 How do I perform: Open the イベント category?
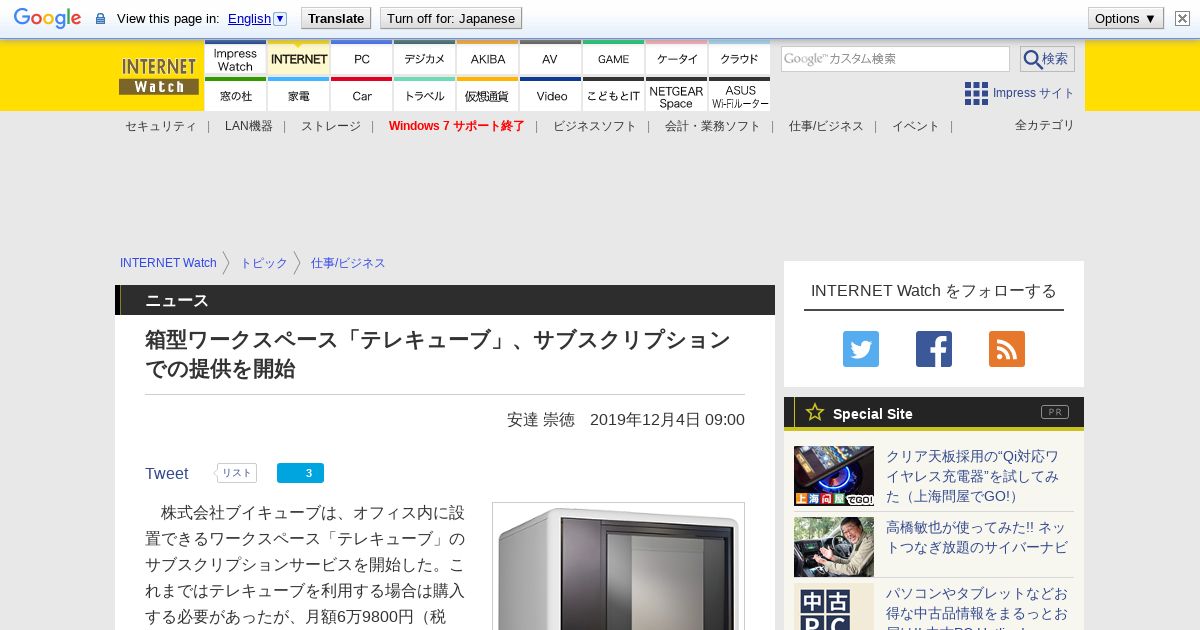[x=915, y=126]
